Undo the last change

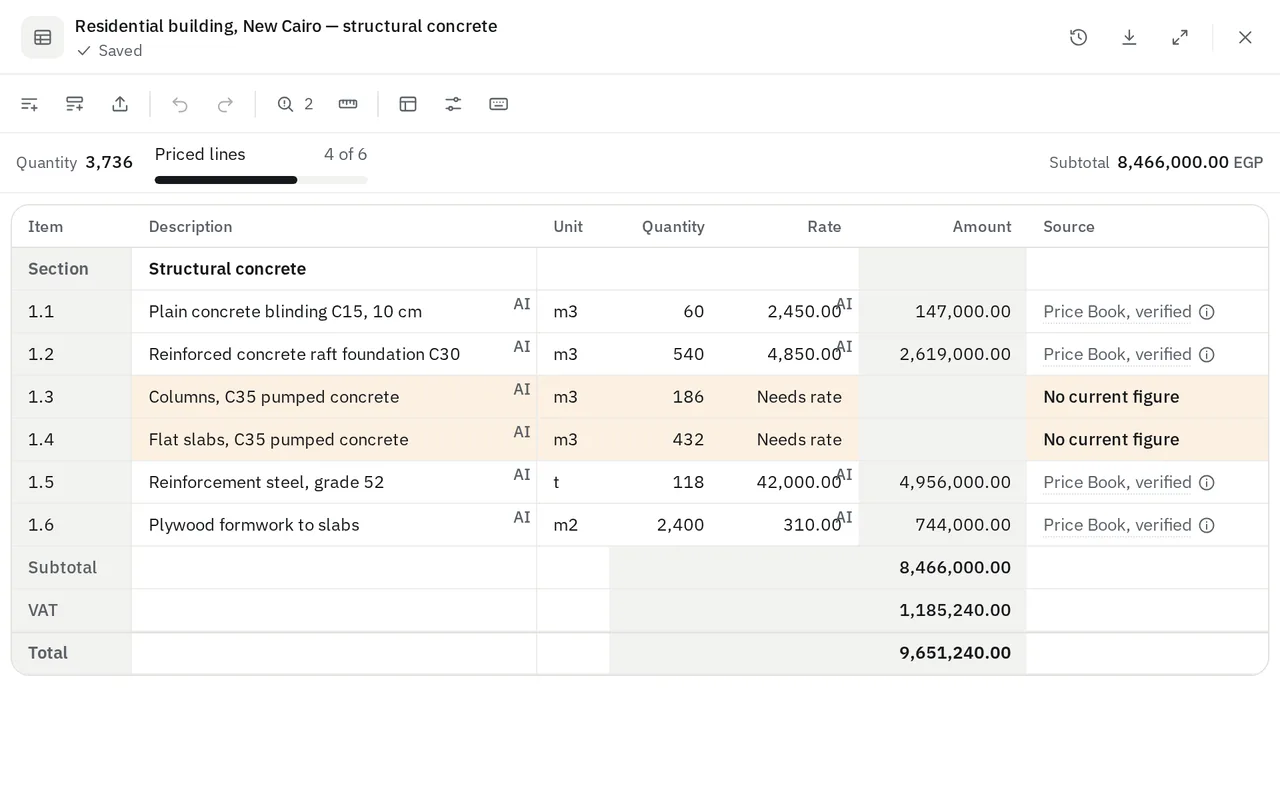click(x=180, y=104)
